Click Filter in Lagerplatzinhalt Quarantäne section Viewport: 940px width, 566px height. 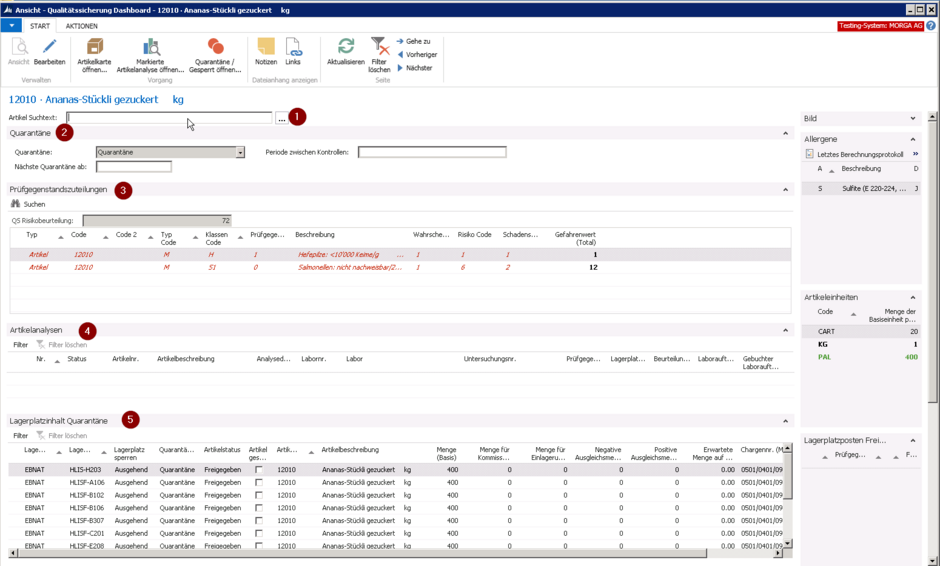[20, 436]
